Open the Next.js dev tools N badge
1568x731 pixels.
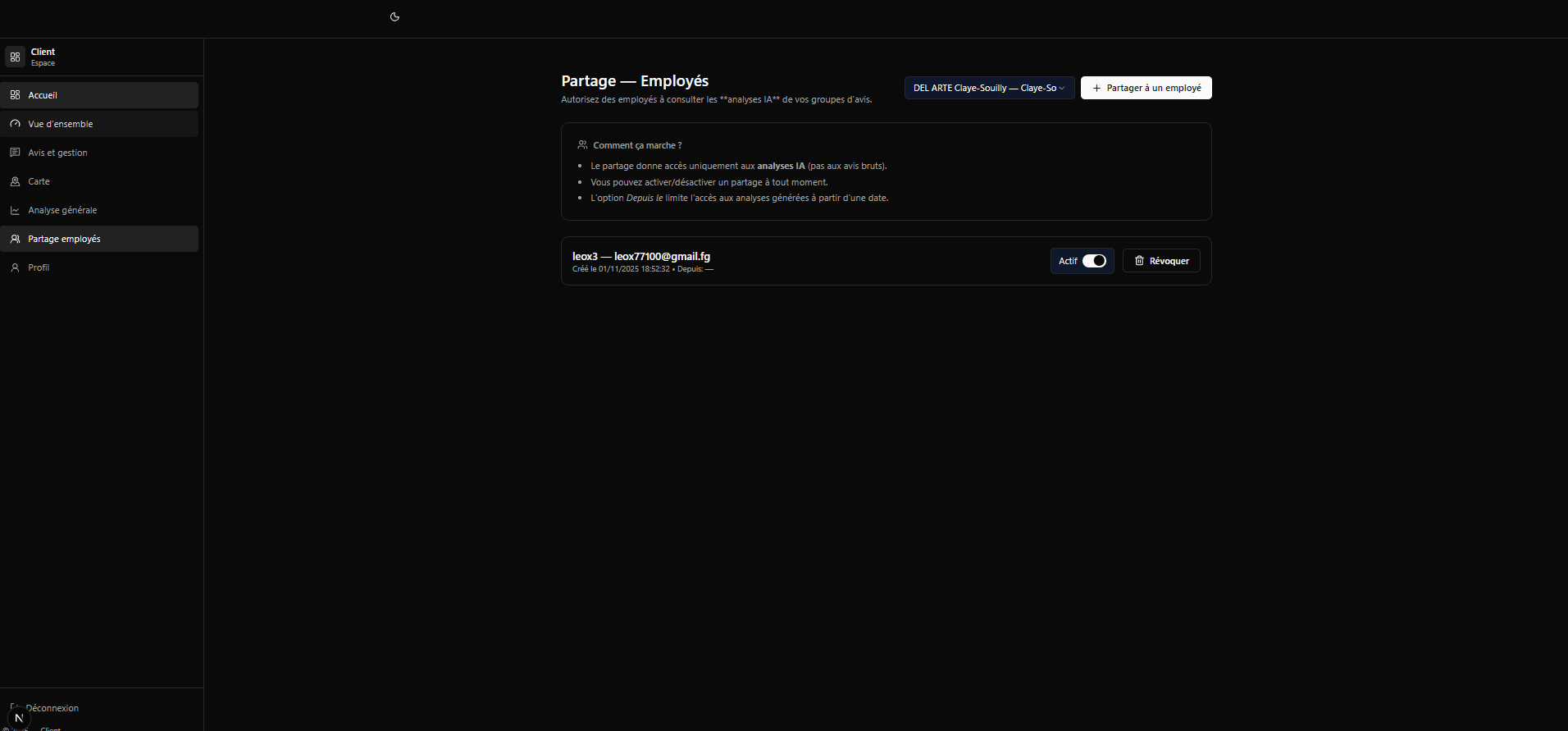coord(19,718)
